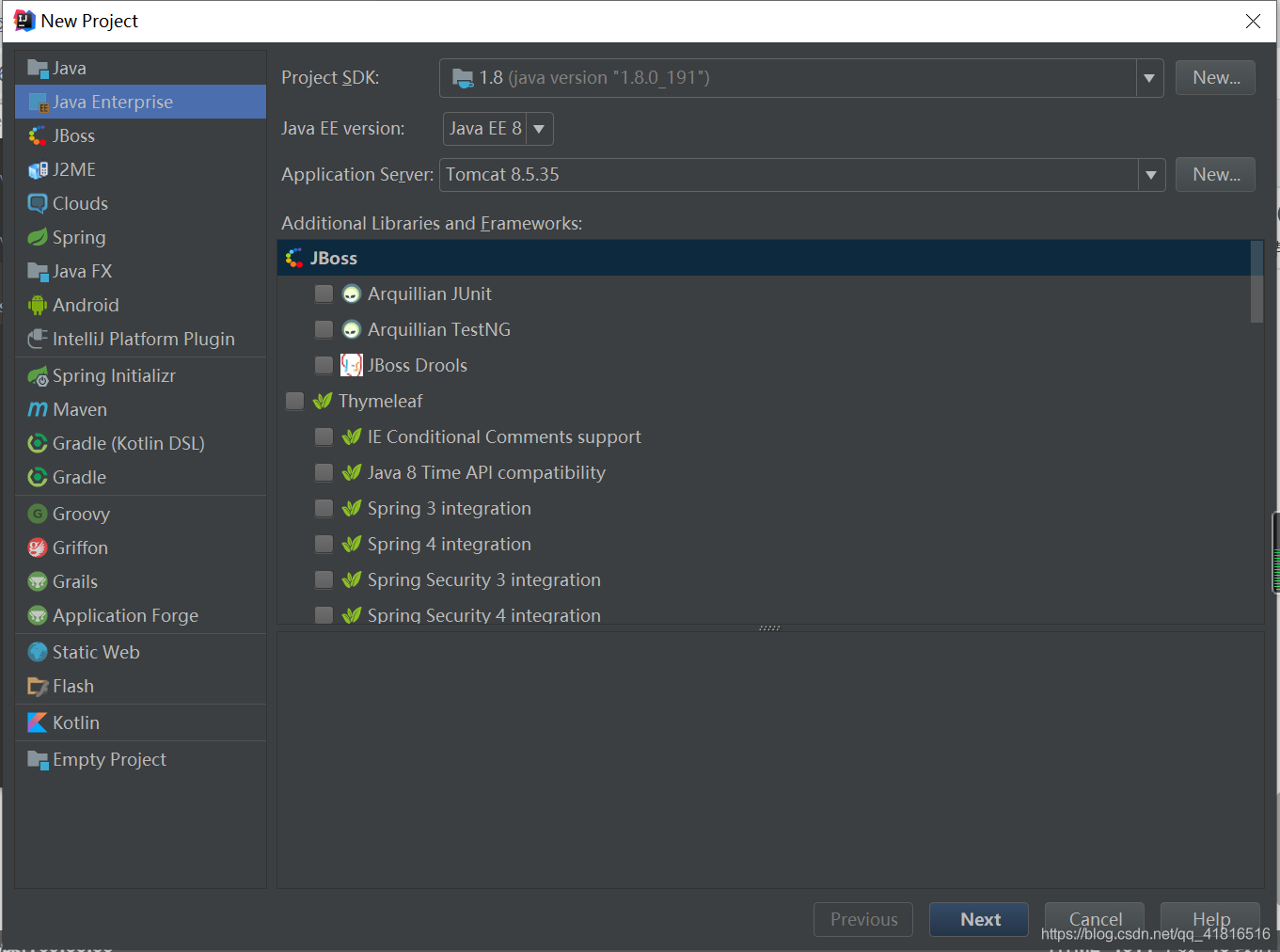
Task: Click the Application Forge icon
Action: coord(38,615)
